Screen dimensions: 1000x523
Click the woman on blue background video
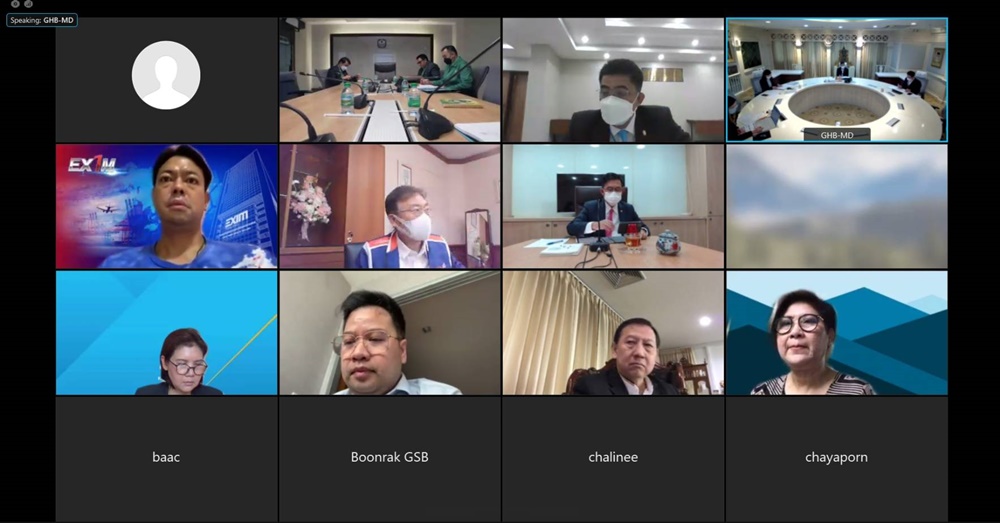pyautogui.click(x=166, y=333)
